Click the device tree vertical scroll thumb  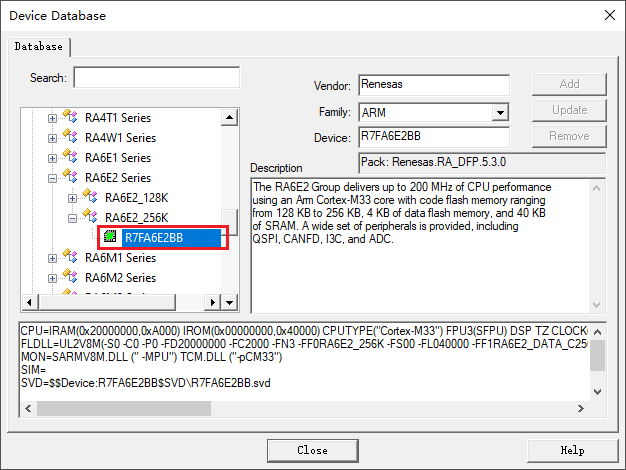click(x=229, y=222)
